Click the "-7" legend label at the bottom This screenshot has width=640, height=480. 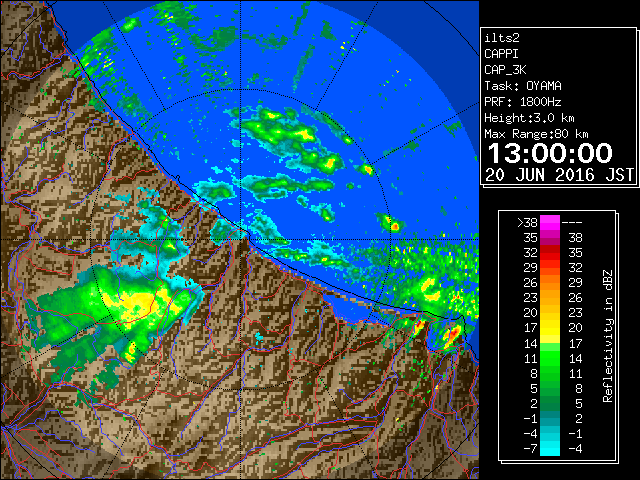tap(530, 449)
